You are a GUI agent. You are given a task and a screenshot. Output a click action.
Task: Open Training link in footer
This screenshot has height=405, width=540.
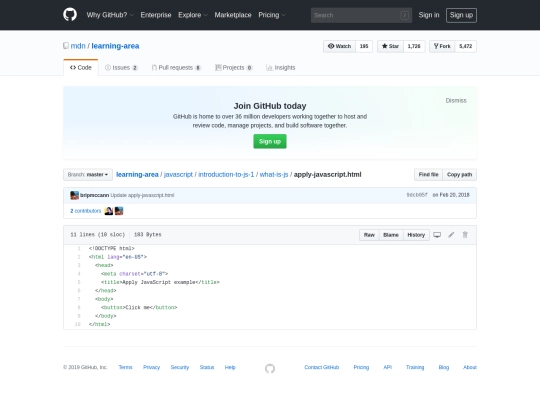click(415, 367)
